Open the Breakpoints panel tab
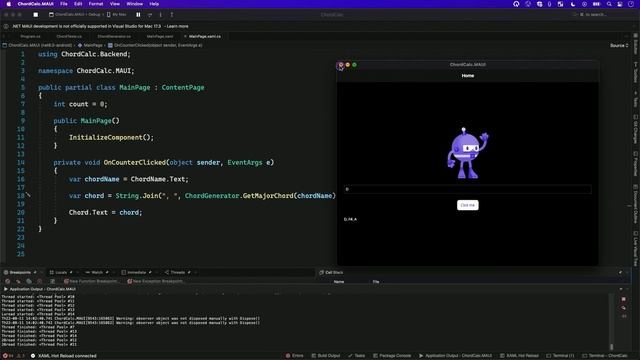The image size is (640, 360). (20, 272)
